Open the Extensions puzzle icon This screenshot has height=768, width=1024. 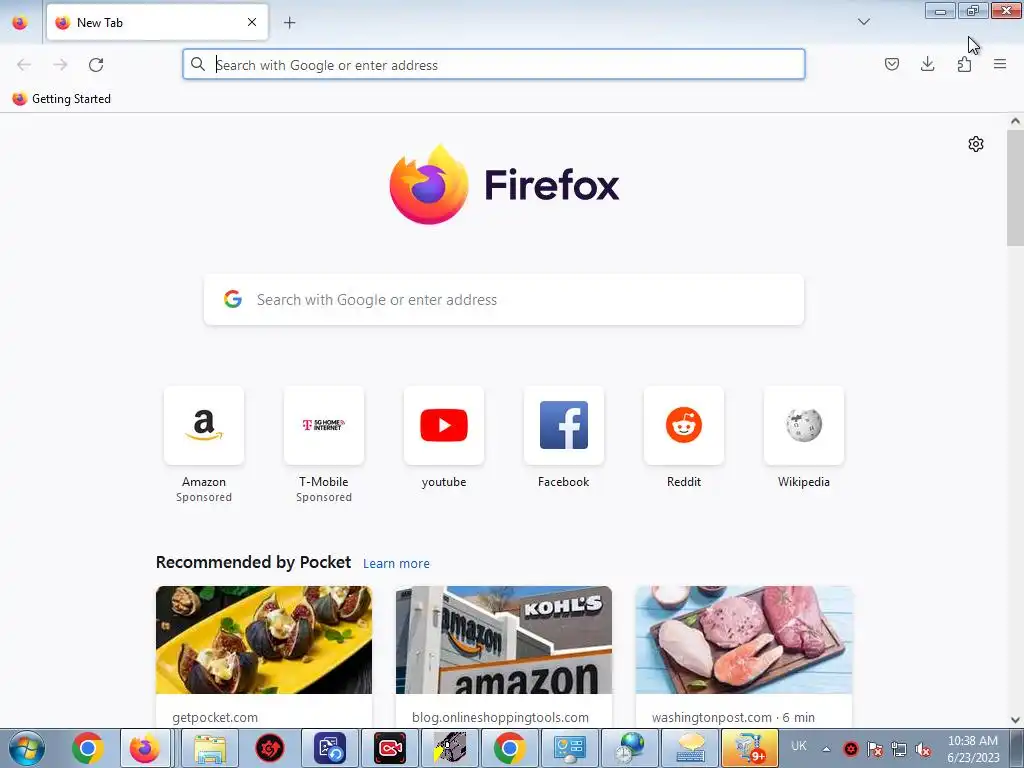(x=964, y=64)
